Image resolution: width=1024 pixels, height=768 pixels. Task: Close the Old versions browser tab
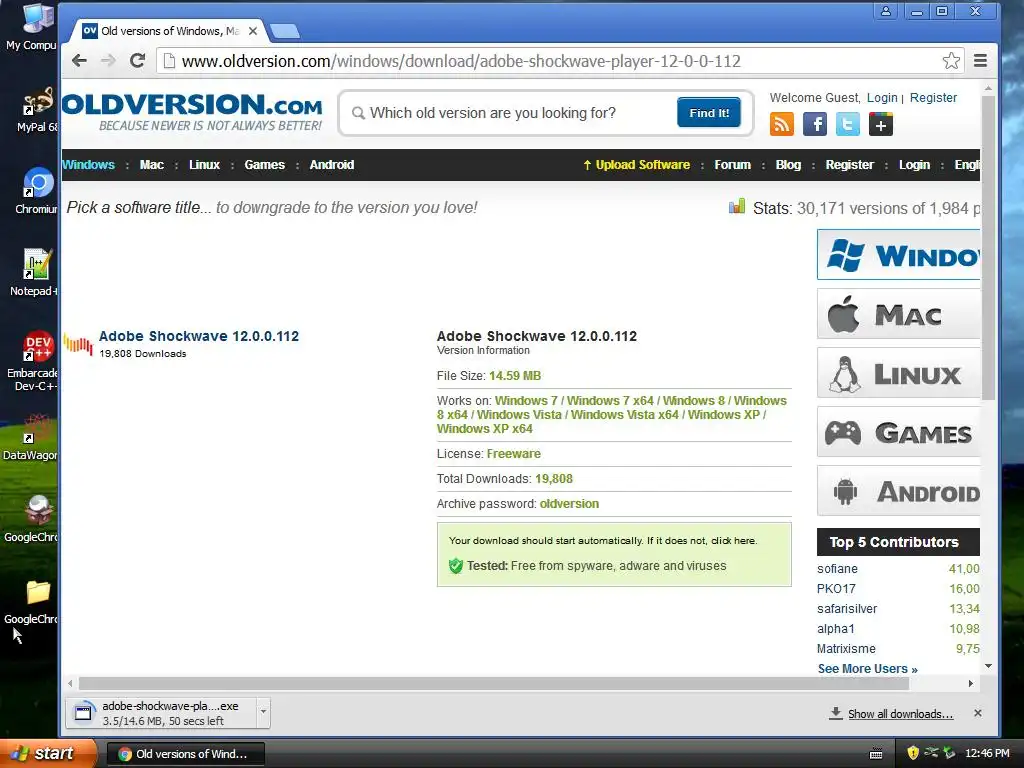pyautogui.click(x=253, y=31)
